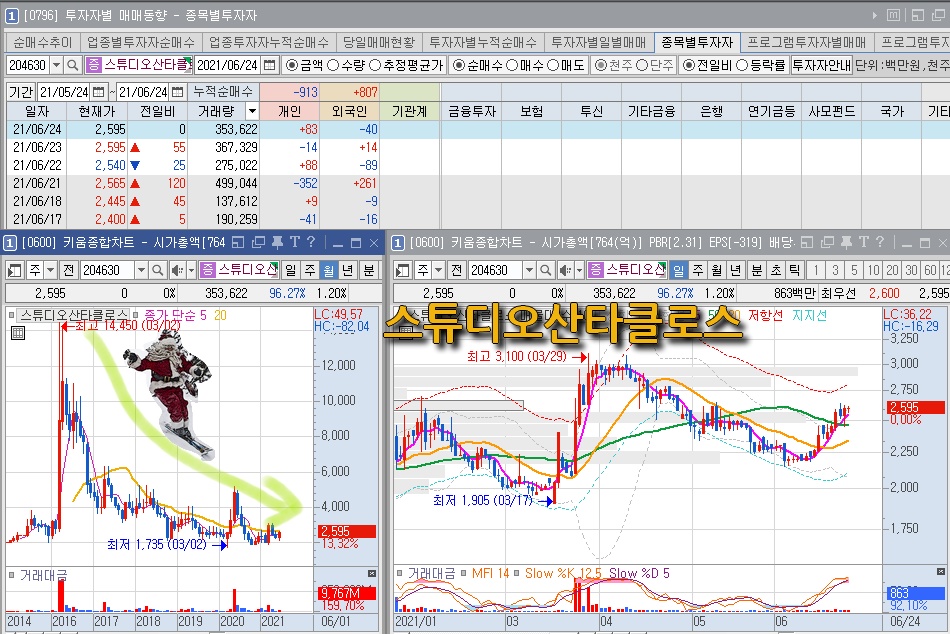Image resolution: width=950 pixels, height=634 pixels.
Task: Select the 단주 radio button
Action: click(x=642, y=65)
